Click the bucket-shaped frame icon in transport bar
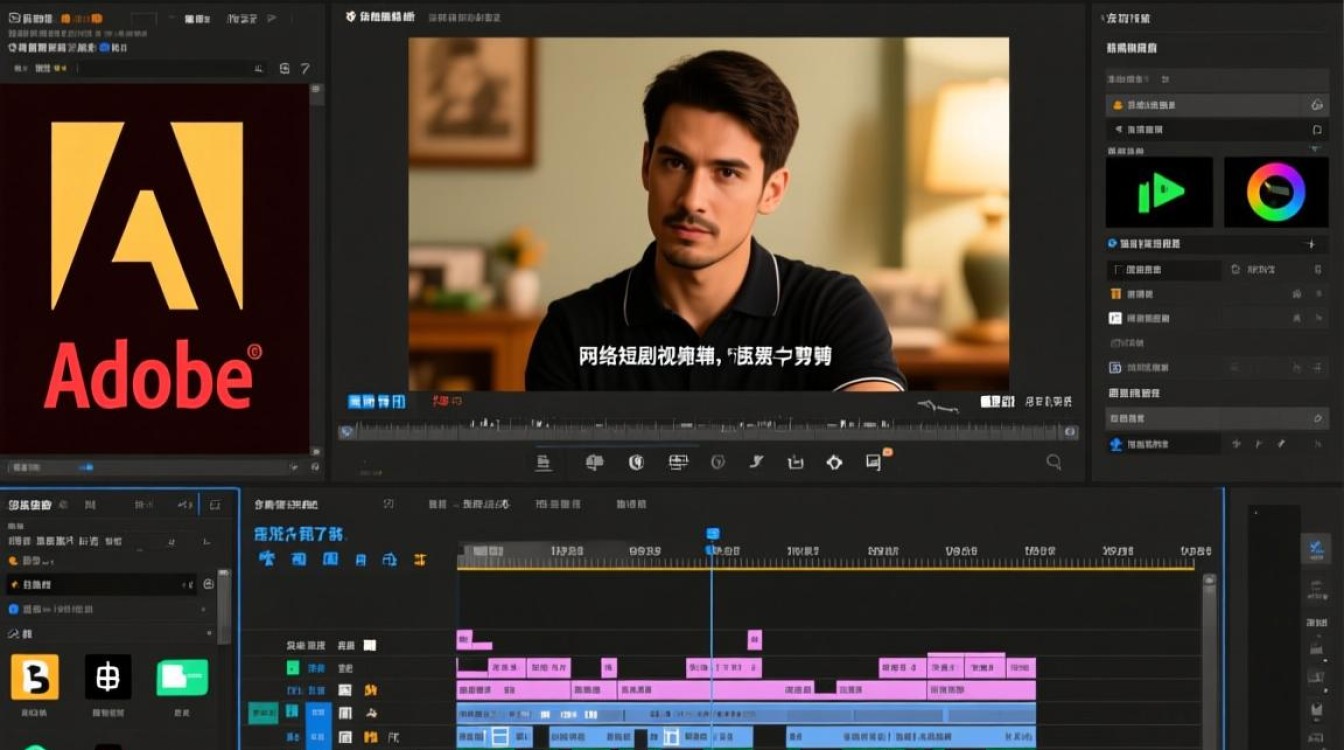 coord(796,462)
